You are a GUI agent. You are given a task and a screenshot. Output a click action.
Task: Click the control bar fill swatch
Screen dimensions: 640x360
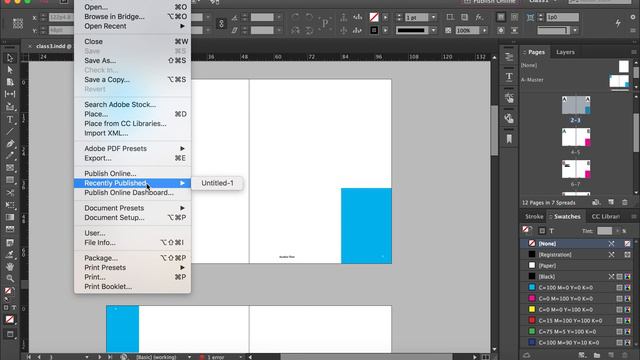tap(374, 17)
